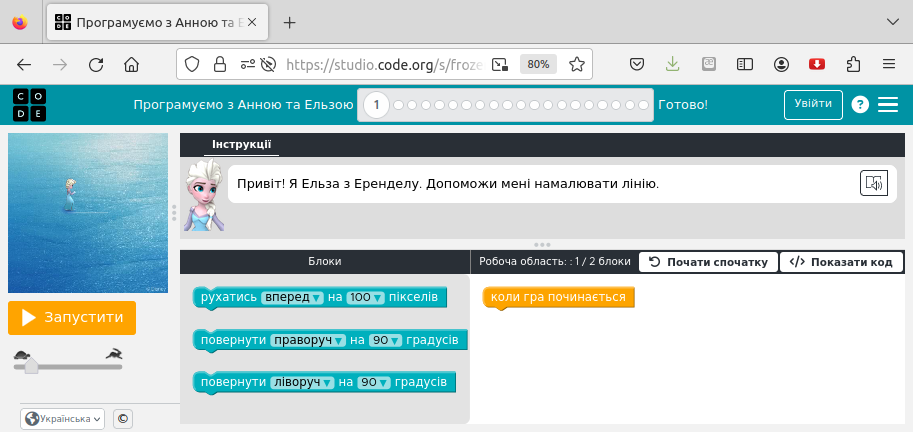Viewport: 913px width, 432px height.
Task: Click the rabbit fast speed icon
Action: pyautogui.click(x=114, y=353)
